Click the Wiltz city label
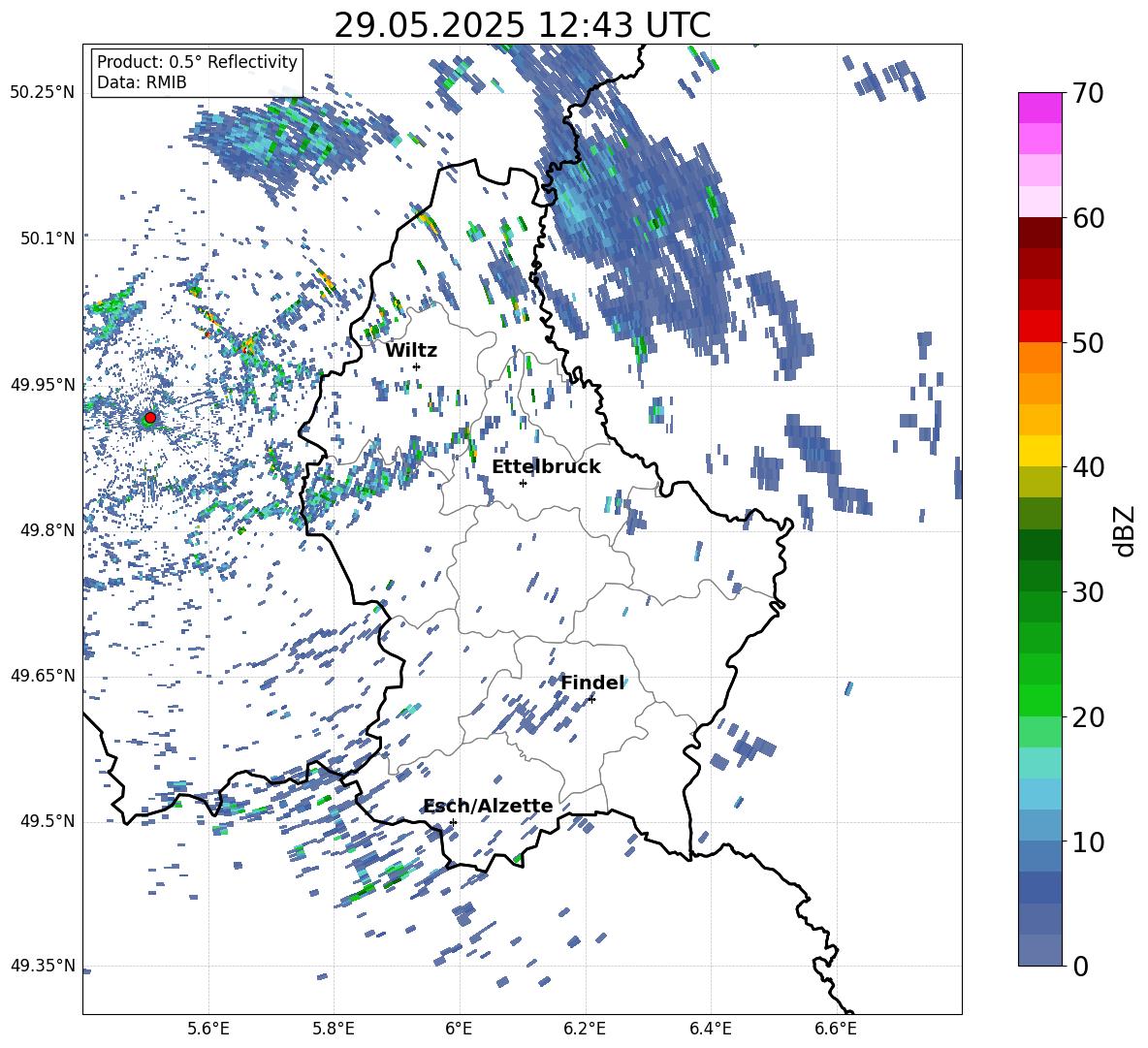Image resolution: width=1148 pixels, height=1048 pixels. (x=411, y=351)
